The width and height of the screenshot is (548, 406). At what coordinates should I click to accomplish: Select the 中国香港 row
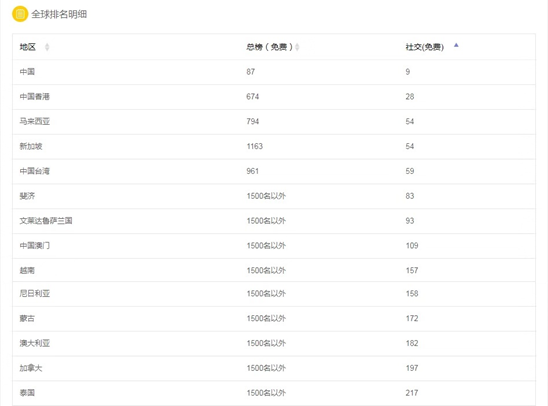click(274, 97)
